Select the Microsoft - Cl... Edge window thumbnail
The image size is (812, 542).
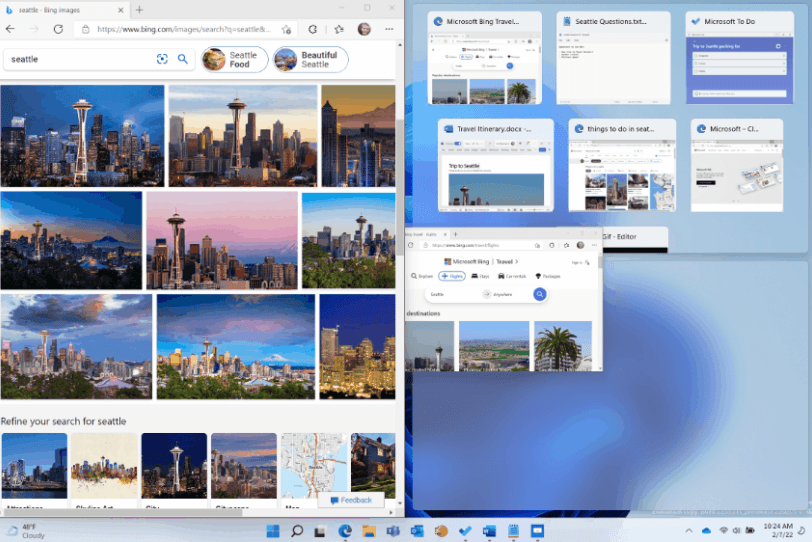coord(736,166)
